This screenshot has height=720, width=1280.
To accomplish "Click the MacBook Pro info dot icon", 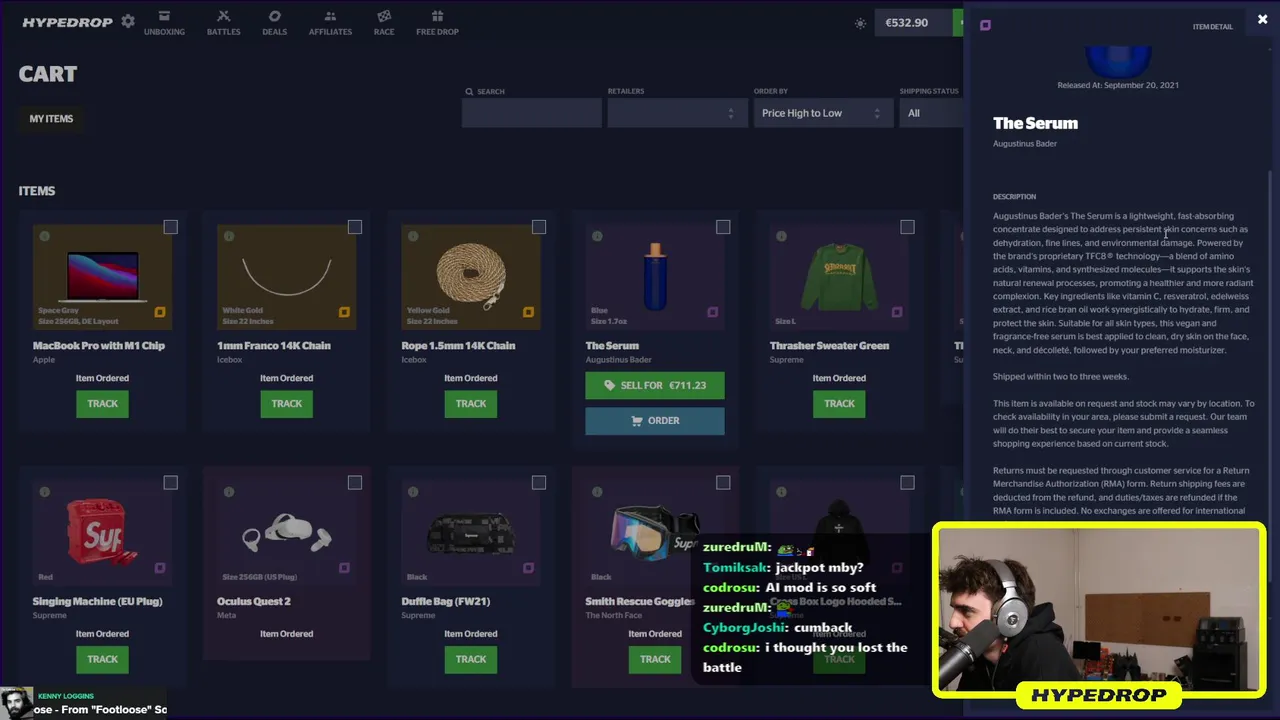I will [45, 236].
